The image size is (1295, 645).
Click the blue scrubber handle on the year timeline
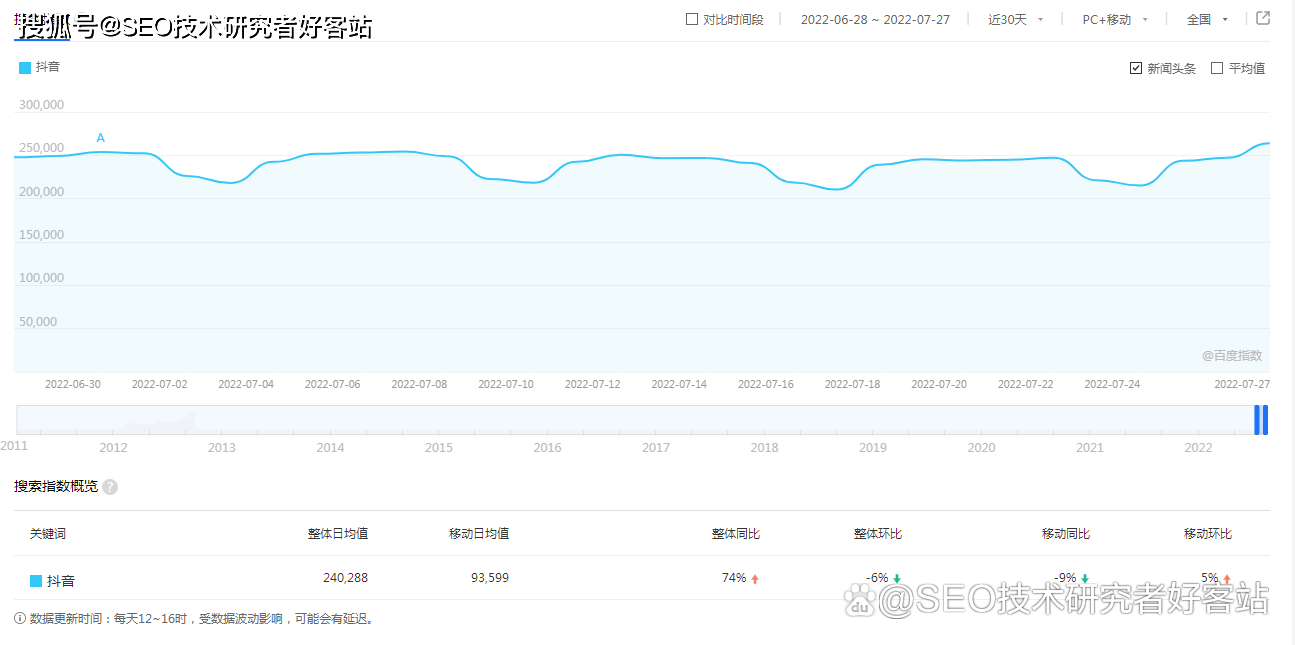pos(1261,420)
